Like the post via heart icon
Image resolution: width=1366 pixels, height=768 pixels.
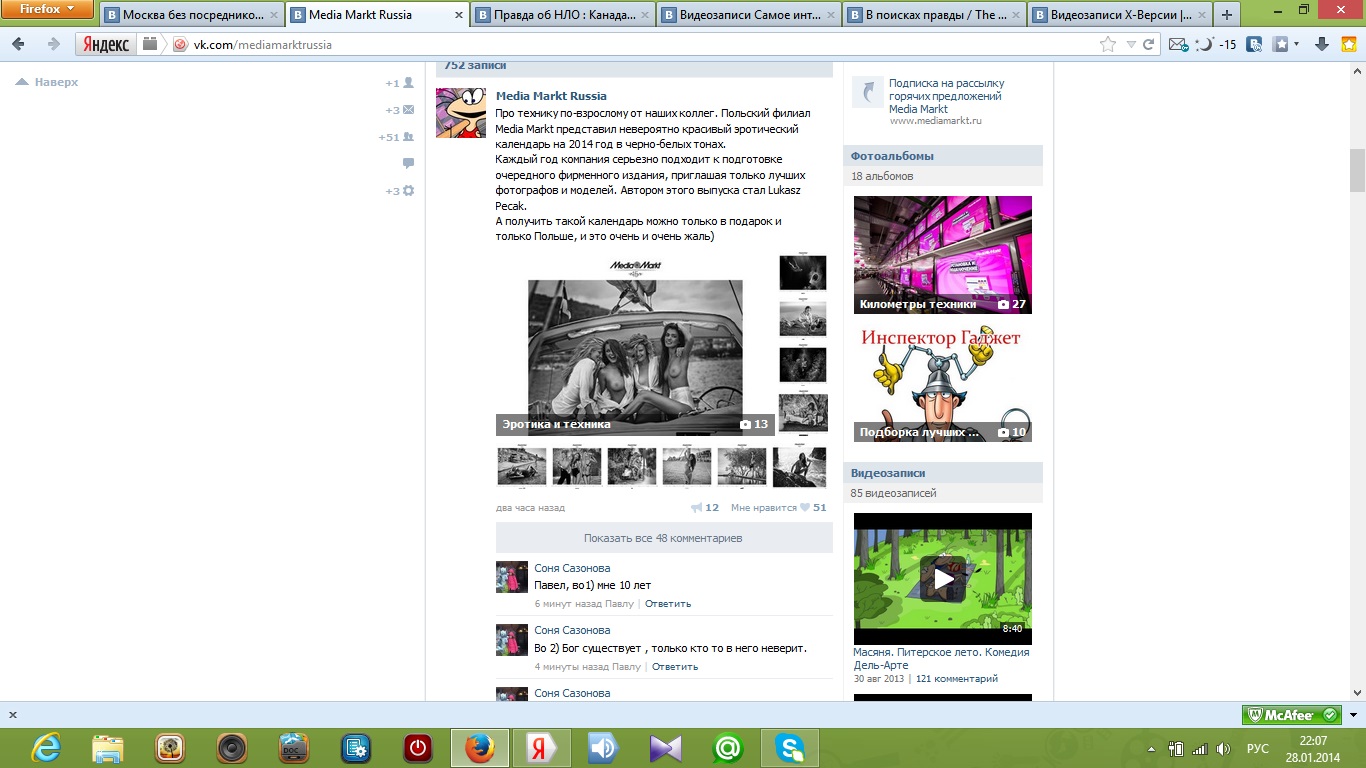pos(804,507)
